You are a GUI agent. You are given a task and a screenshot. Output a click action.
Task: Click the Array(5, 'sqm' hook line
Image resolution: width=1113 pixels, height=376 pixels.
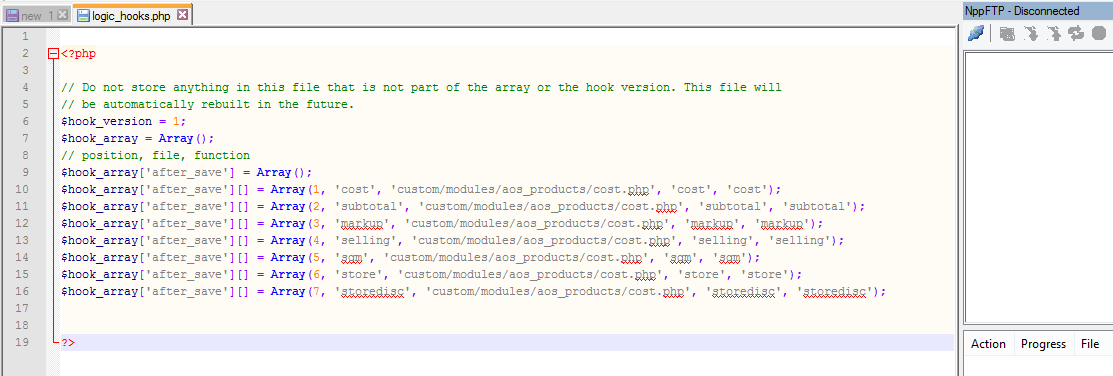[410, 258]
